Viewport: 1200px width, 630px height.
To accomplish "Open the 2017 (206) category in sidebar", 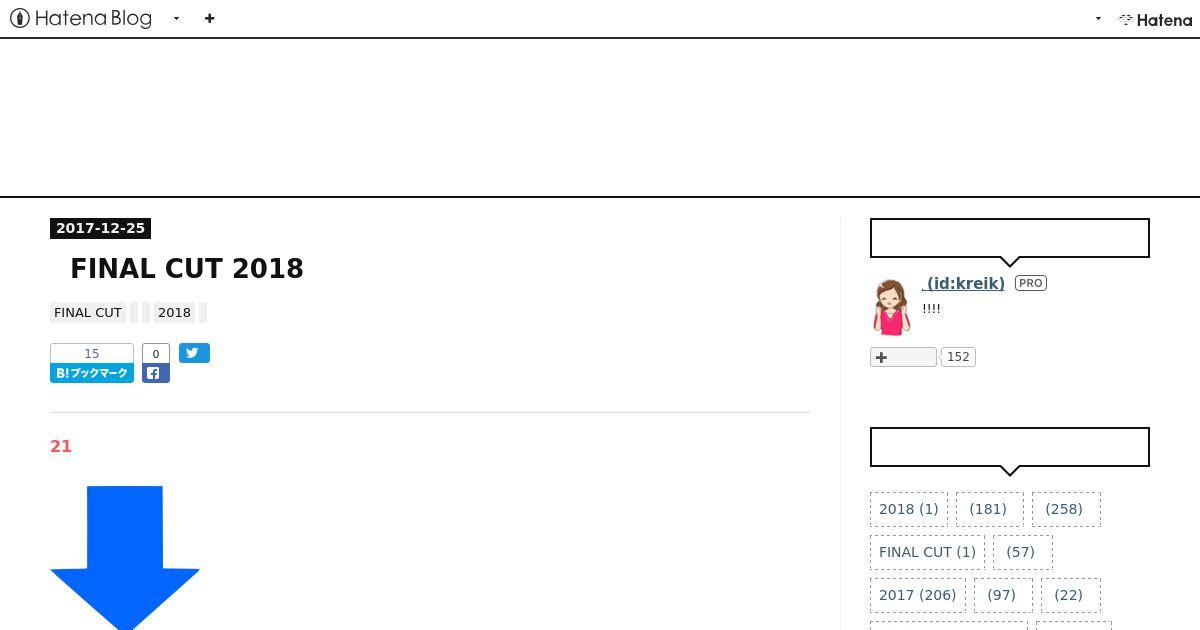I will click(x=918, y=595).
